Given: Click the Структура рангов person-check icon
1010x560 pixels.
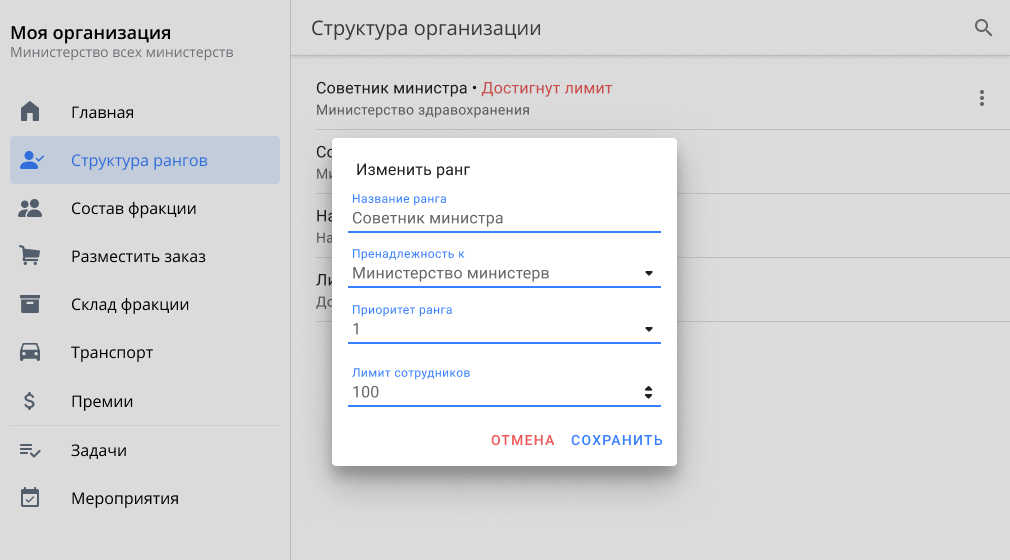Looking at the screenshot, I should click(x=31, y=160).
